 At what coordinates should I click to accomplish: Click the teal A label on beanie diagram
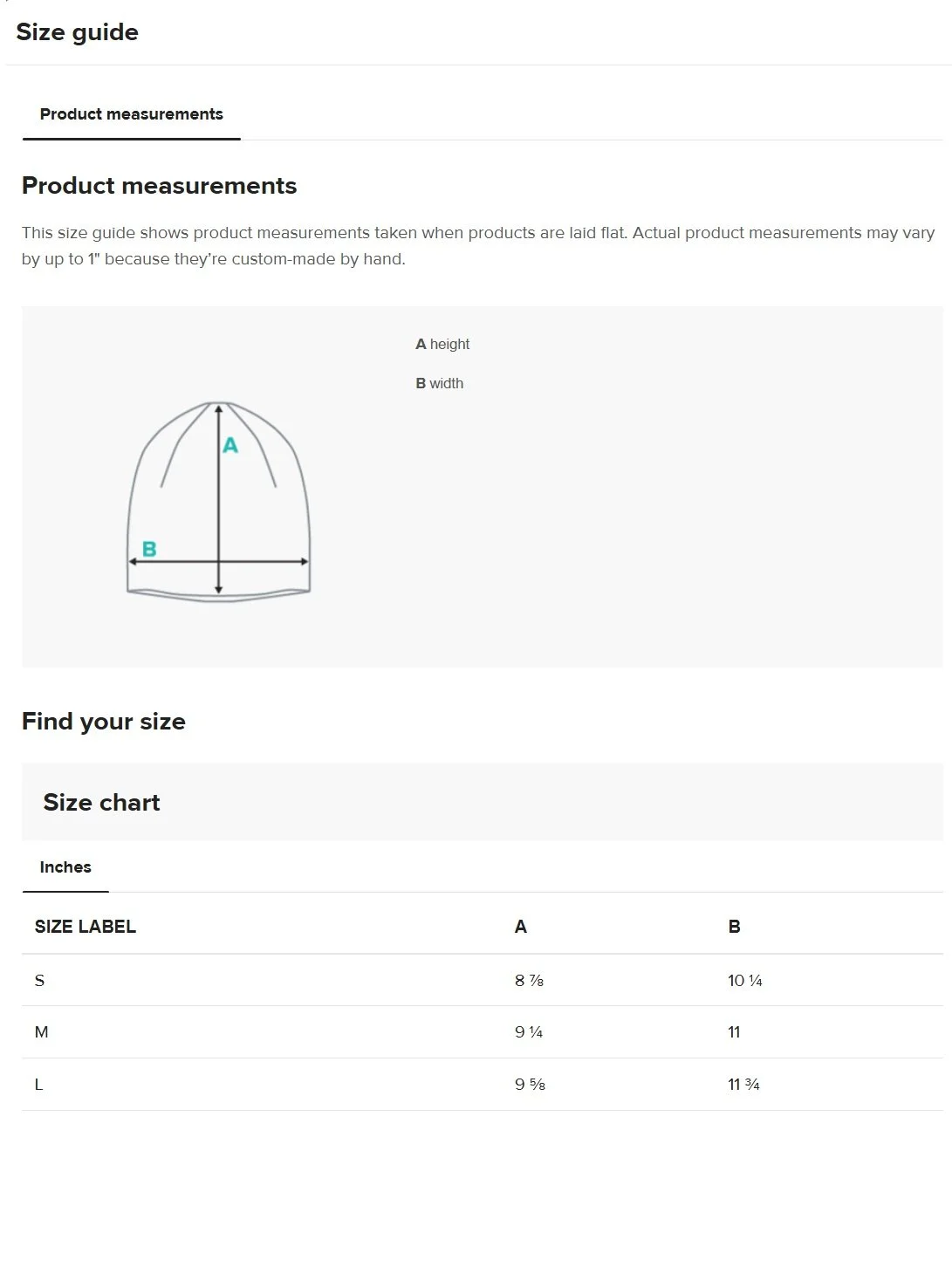click(x=230, y=445)
